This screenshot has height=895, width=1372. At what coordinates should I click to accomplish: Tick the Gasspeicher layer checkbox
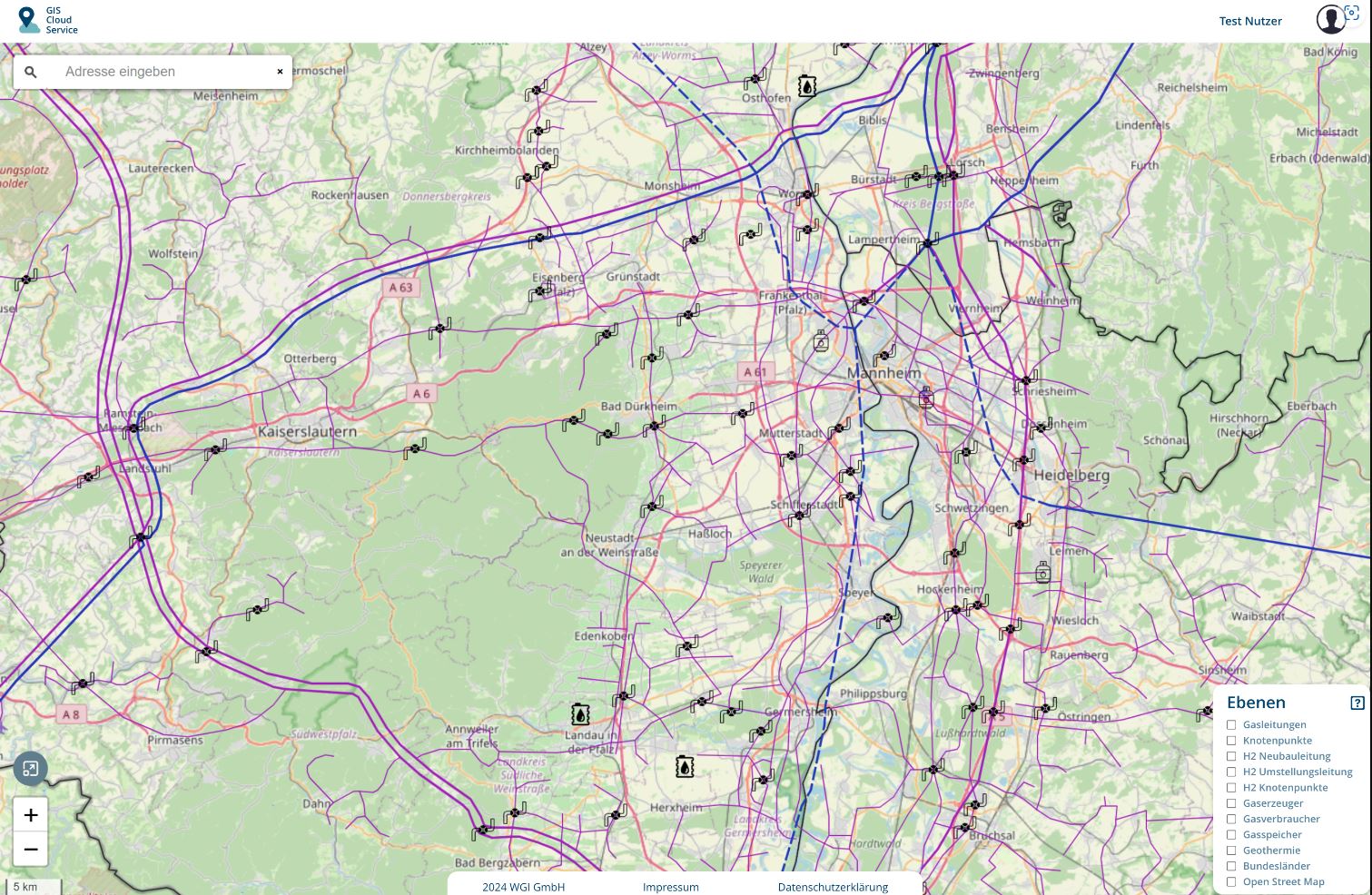[1231, 834]
